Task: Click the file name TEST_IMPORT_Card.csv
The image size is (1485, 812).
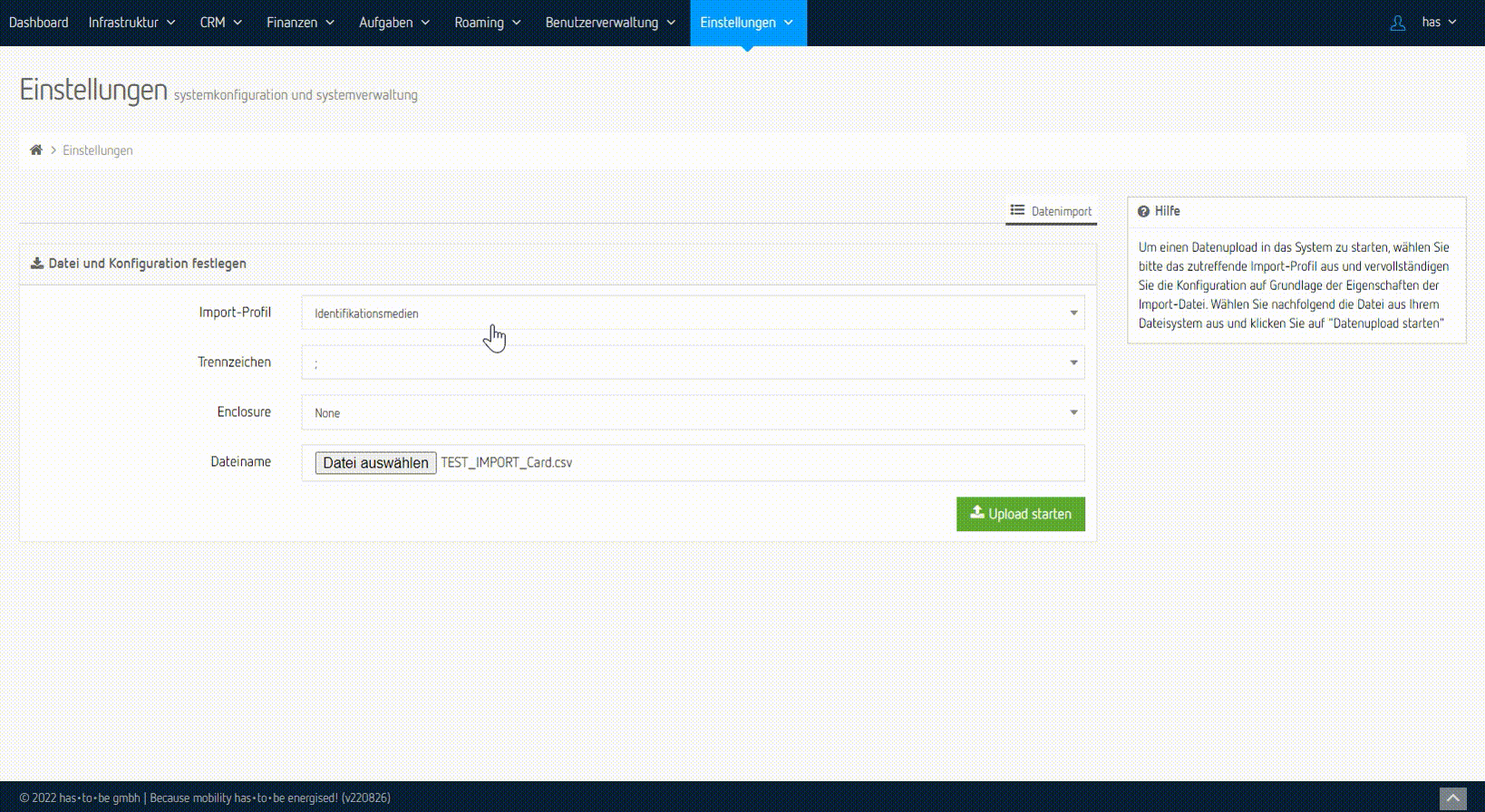Action: pyautogui.click(x=507, y=463)
